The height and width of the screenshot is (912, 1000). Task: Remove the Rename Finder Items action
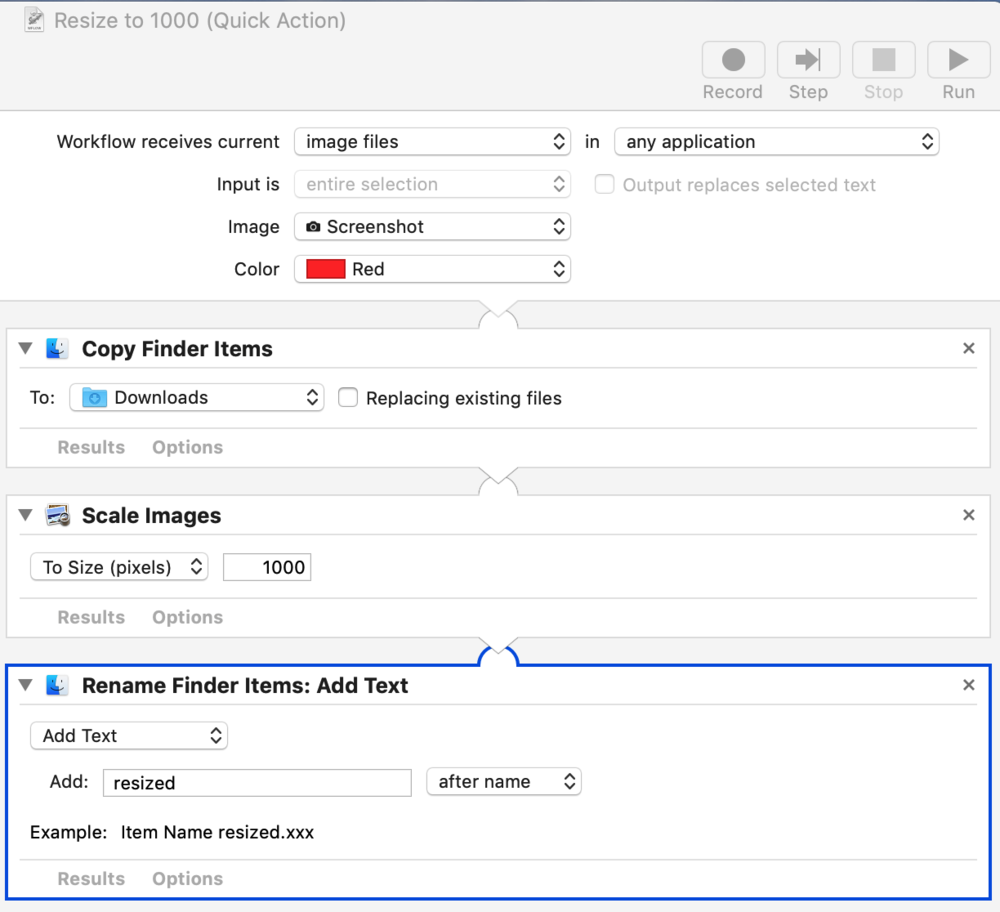969,685
